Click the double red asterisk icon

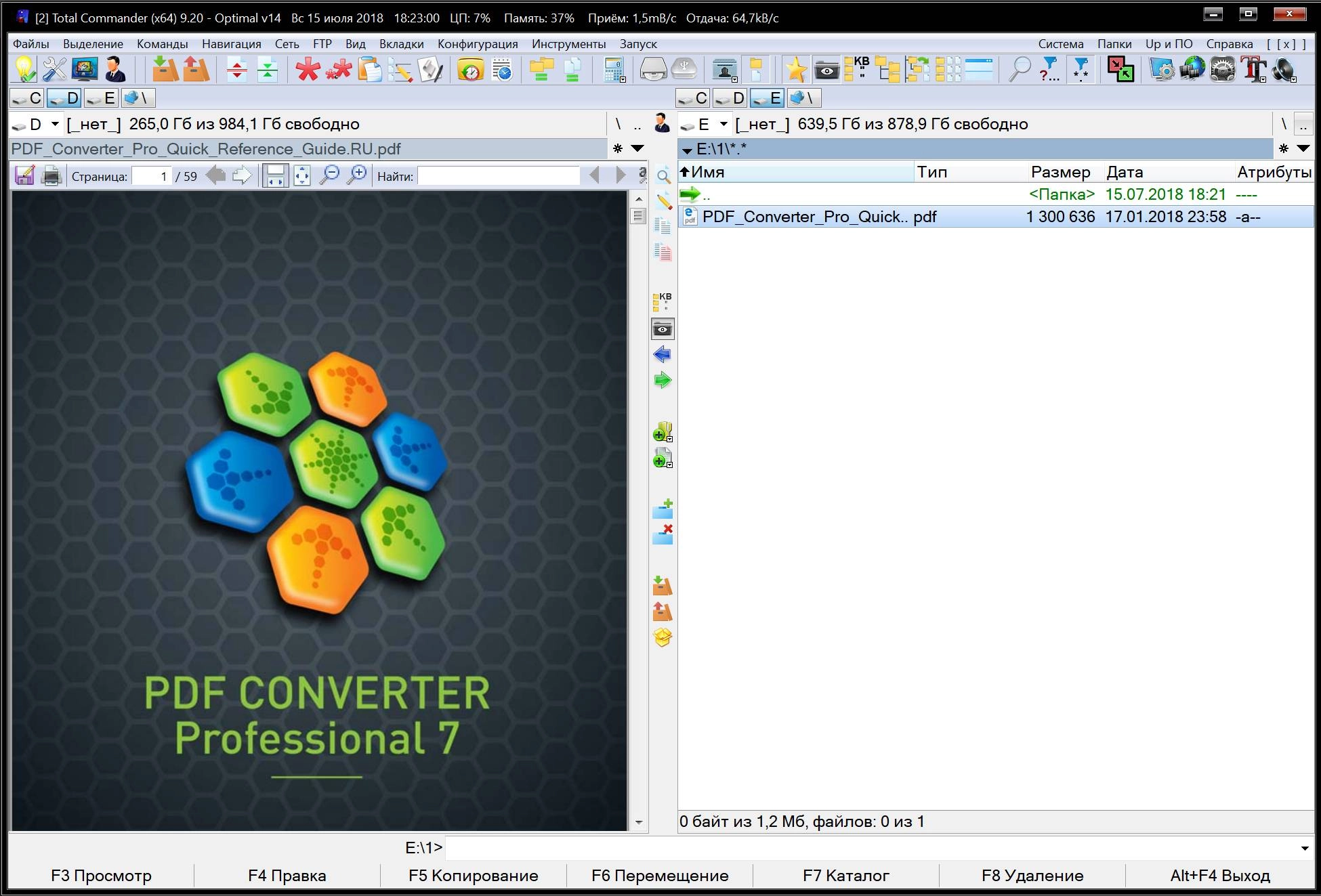pos(339,70)
